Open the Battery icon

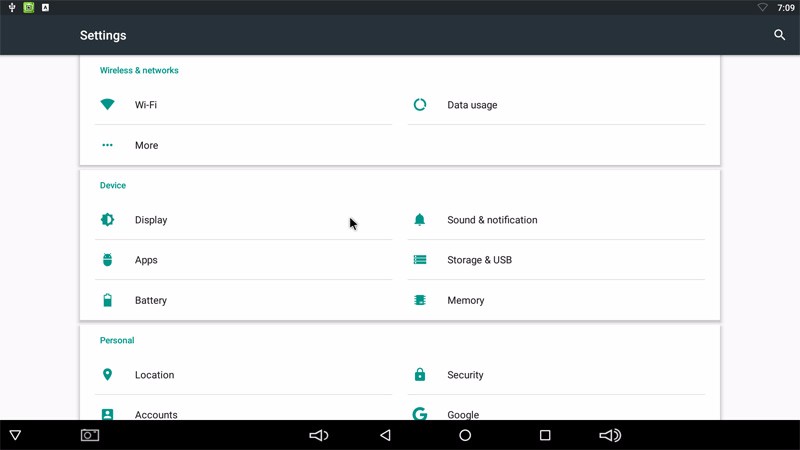(108, 300)
